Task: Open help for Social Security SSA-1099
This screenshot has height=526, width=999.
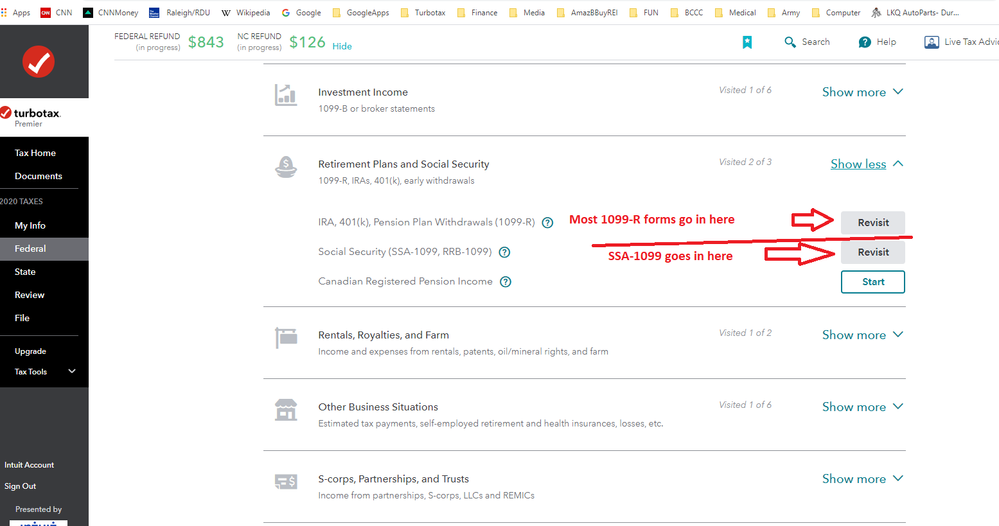Action: (504, 252)
